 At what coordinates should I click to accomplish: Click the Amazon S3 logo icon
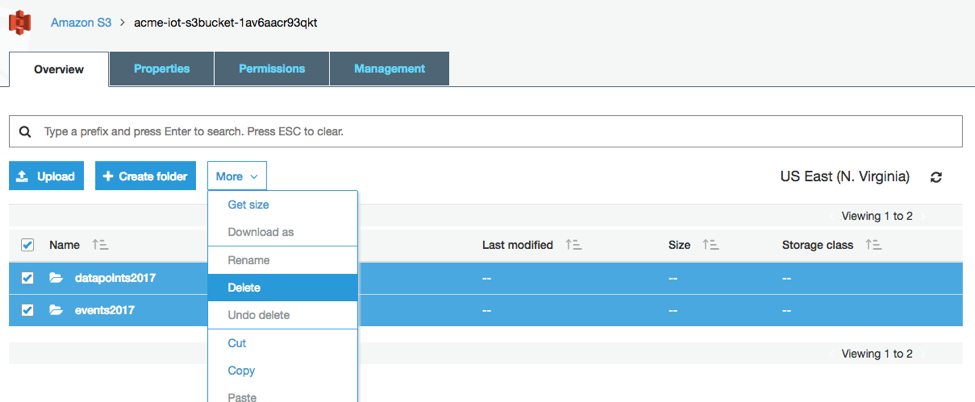pos(20,23)
